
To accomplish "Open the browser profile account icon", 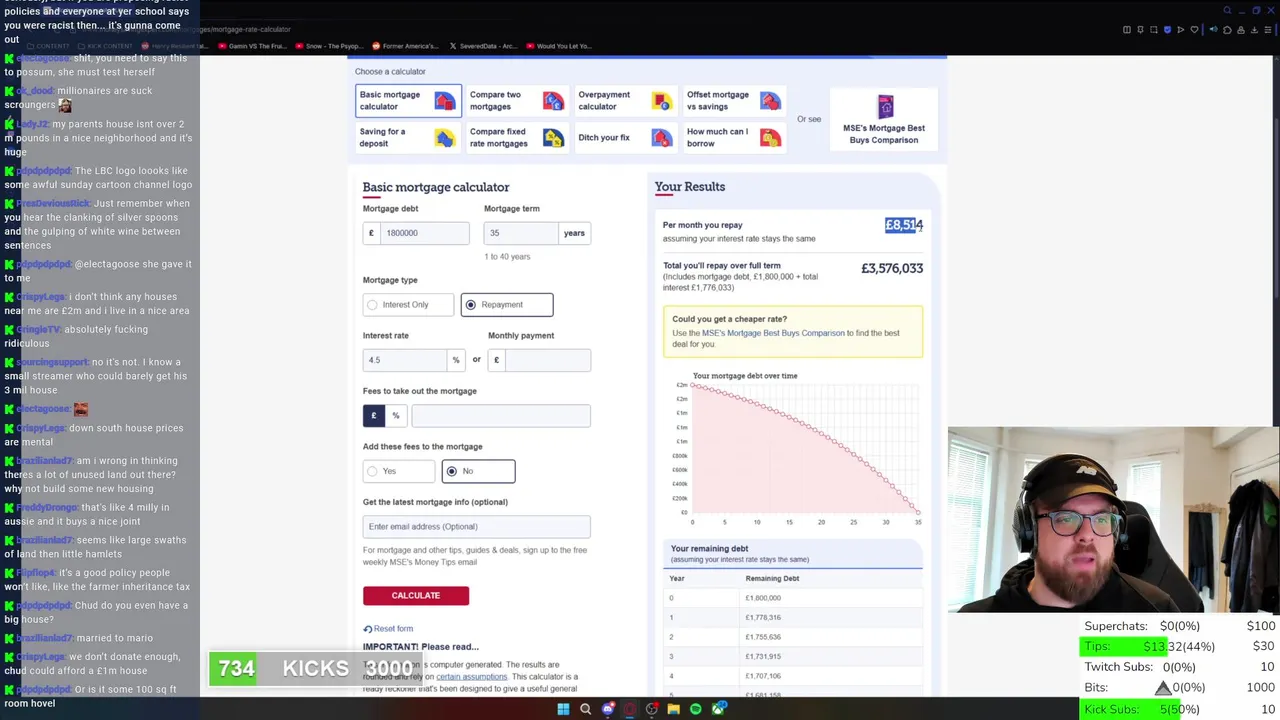I will [1241, 30].
